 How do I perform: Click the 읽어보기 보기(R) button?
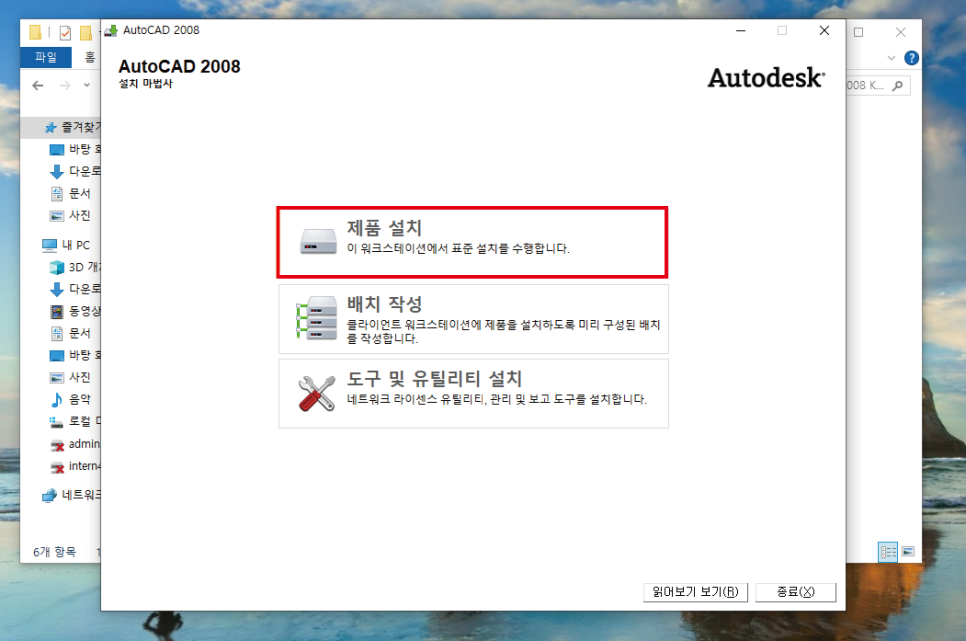(x=695, y=592)
